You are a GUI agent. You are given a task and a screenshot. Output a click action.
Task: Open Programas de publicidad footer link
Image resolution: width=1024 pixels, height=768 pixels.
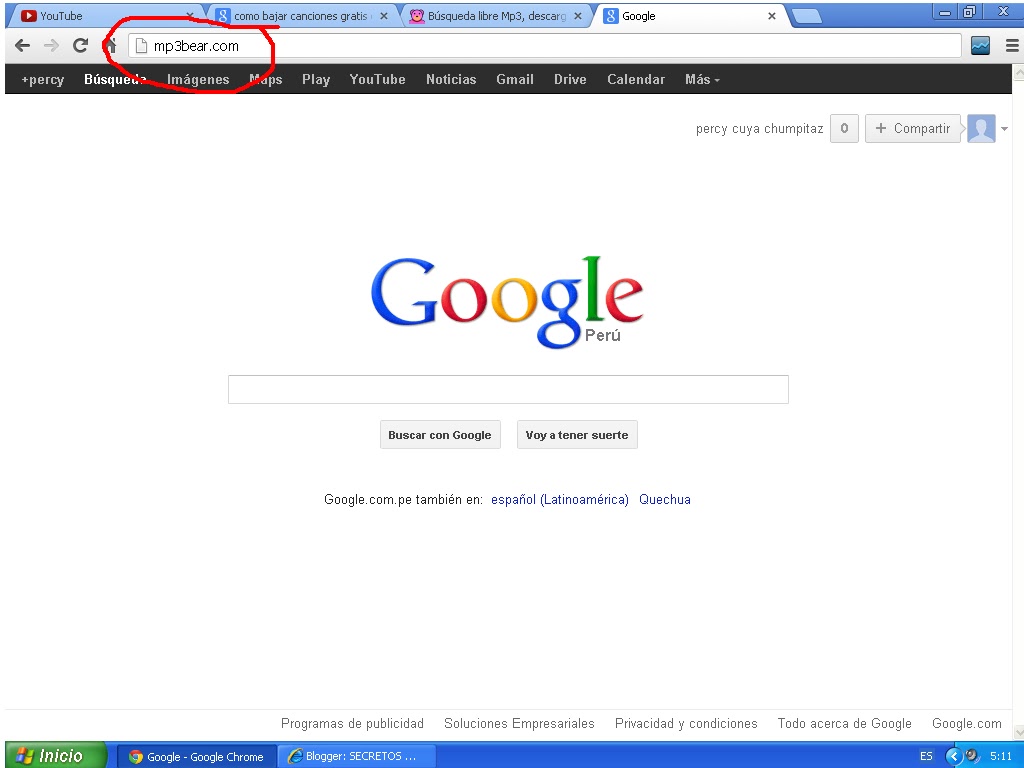[x=352, y=724]
